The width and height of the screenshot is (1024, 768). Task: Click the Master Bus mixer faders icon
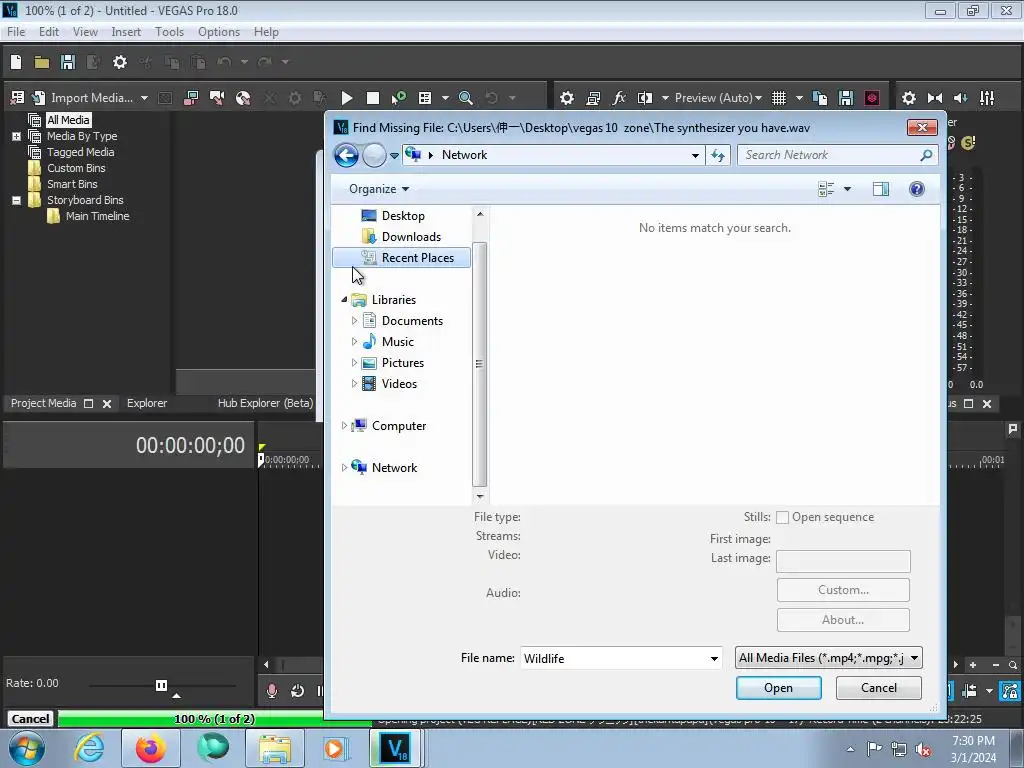pos(987,98)
